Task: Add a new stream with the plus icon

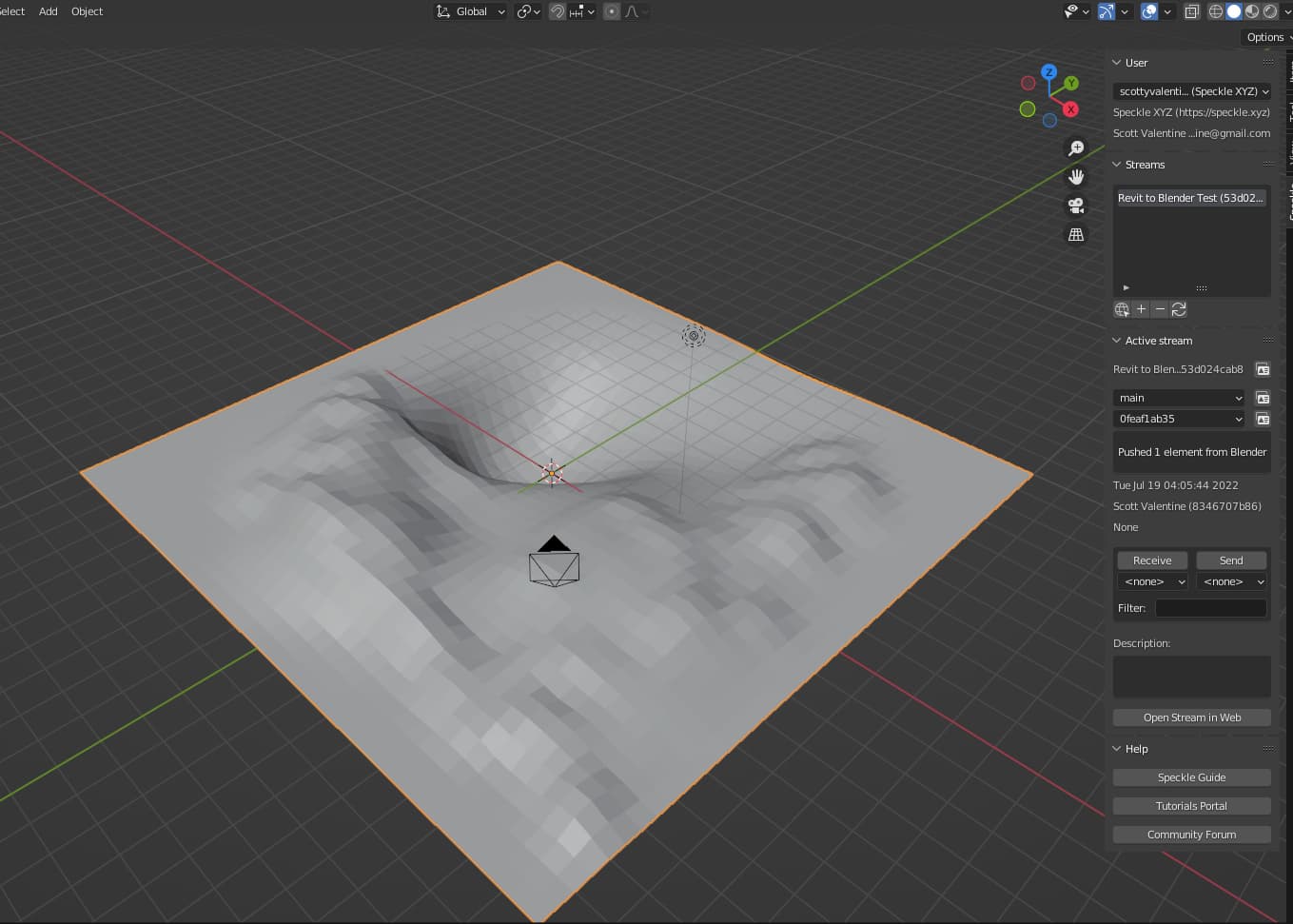Action: coord(1141,309)
